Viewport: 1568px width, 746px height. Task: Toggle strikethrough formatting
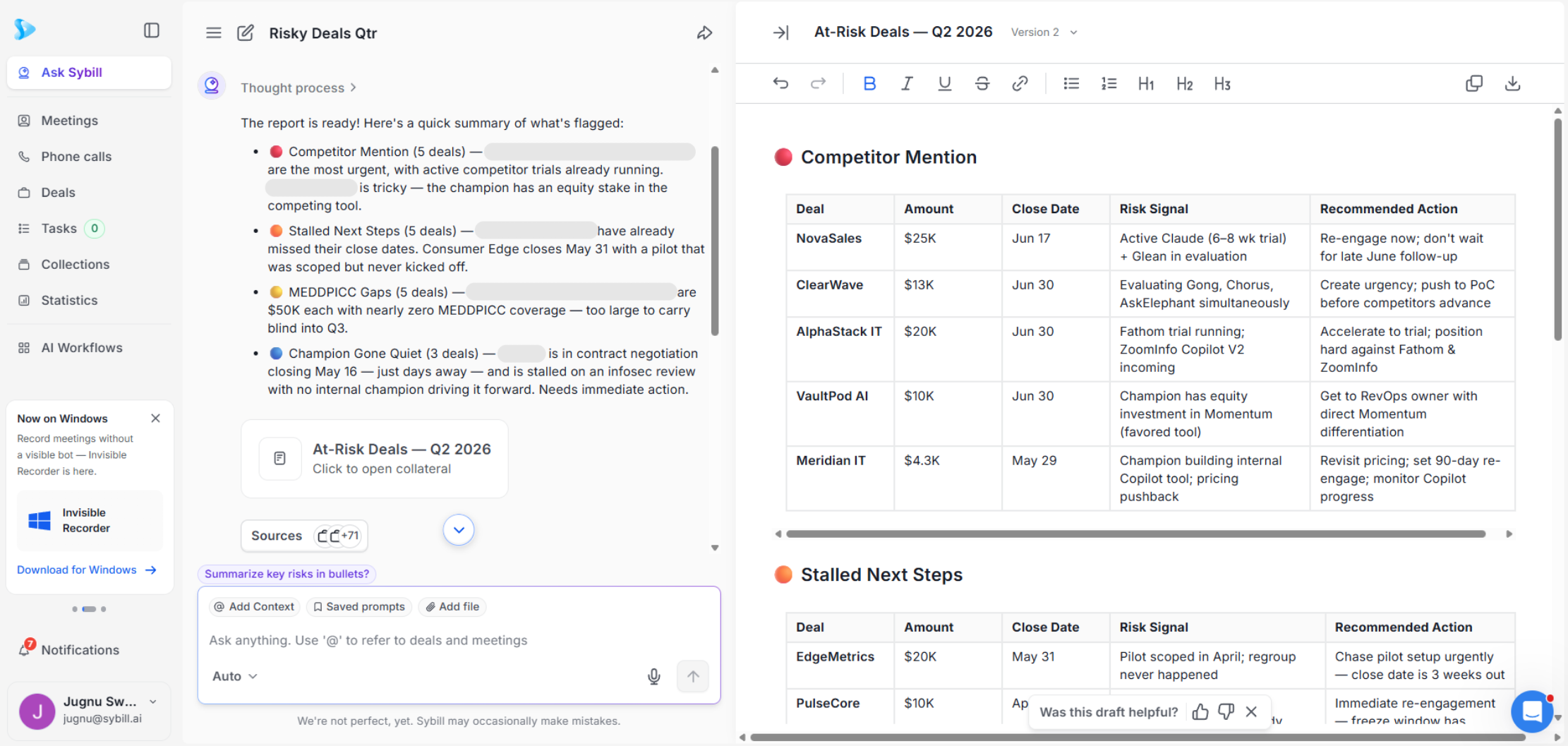pyautogui.click(x=982, y=83)
